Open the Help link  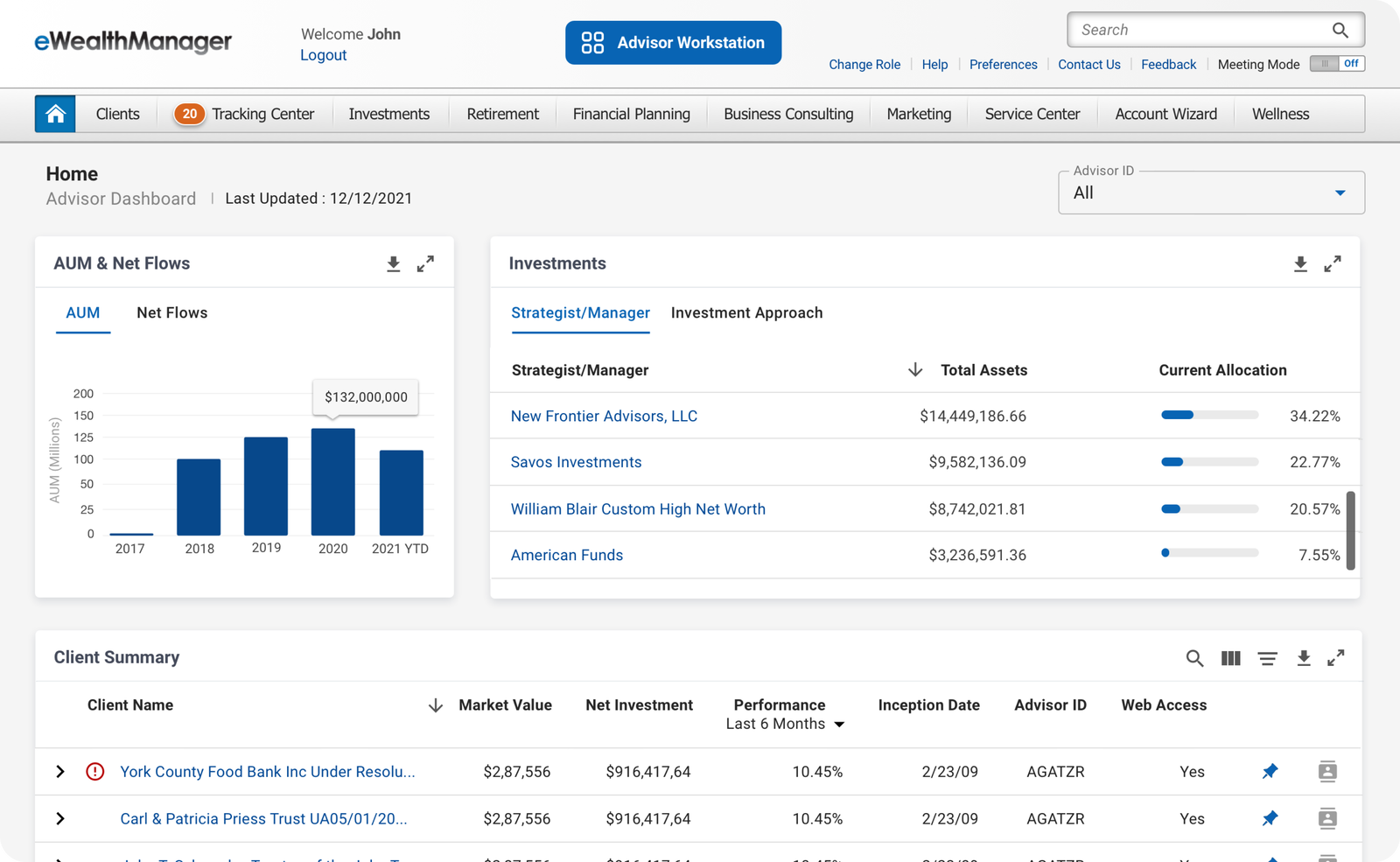[934, 65]
